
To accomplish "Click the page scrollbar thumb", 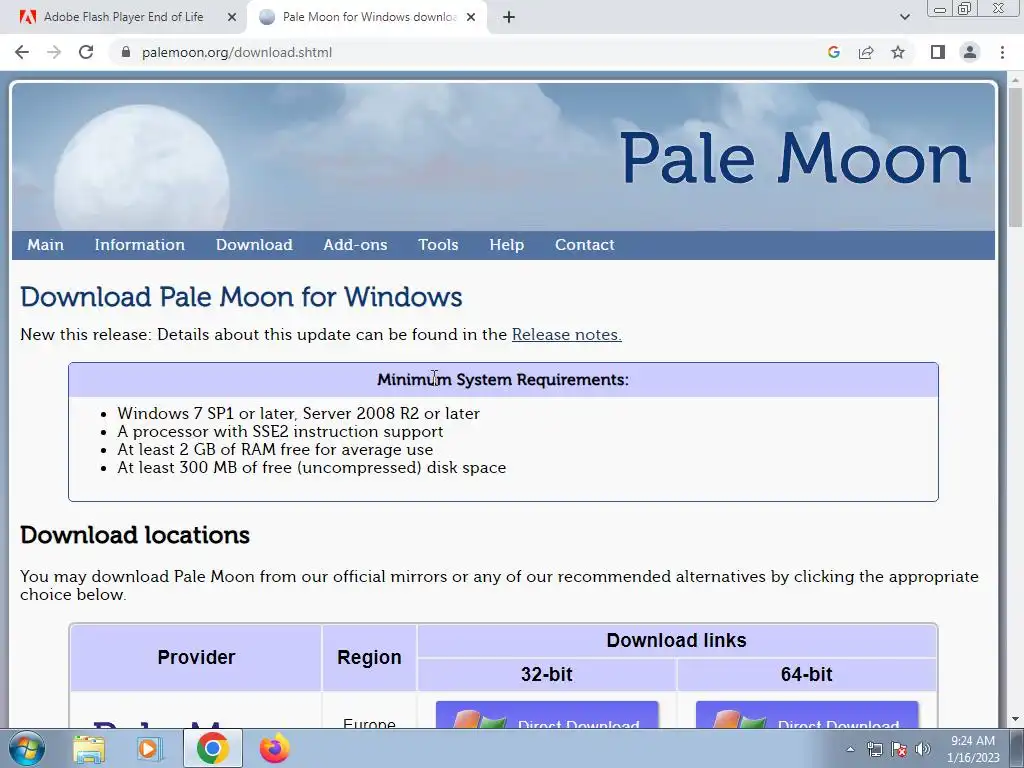I will [1015, 157].
